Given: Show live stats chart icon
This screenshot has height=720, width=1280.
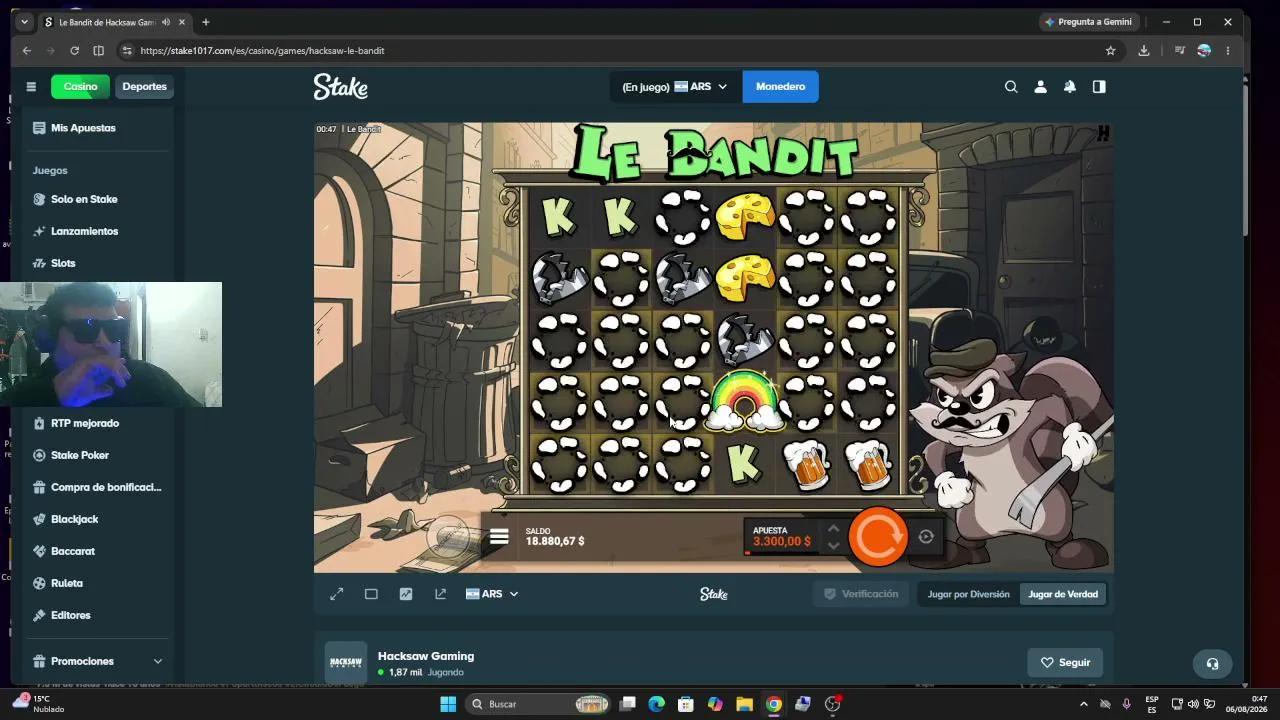Looking at the screenshot, I should (406, 594).
